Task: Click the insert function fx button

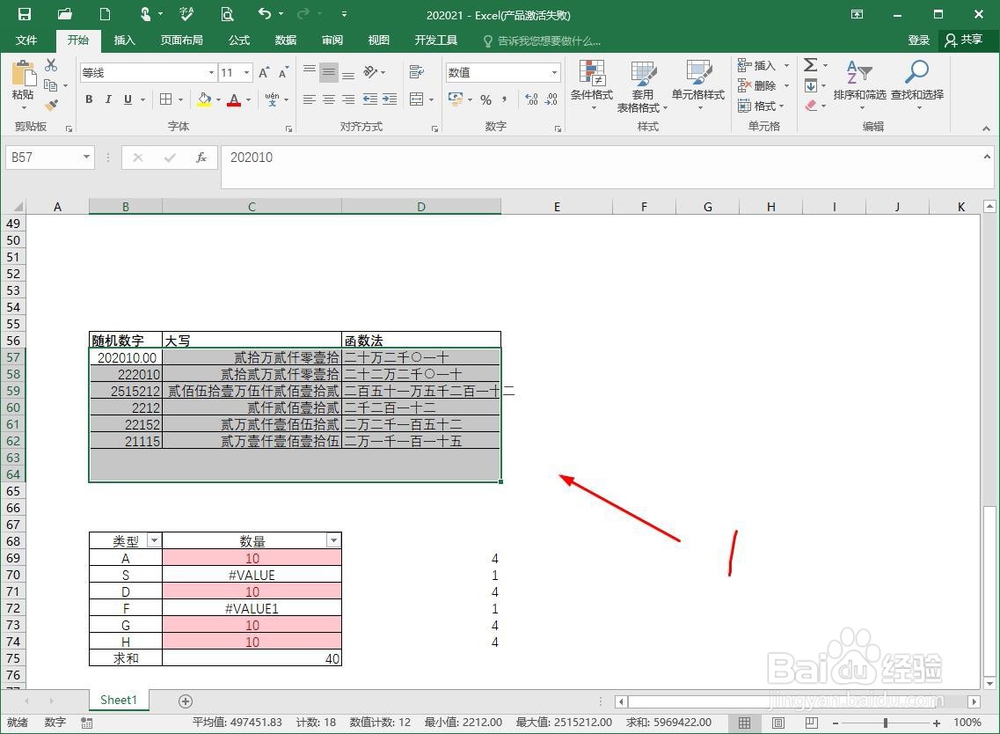Action: tap(201, 158)
